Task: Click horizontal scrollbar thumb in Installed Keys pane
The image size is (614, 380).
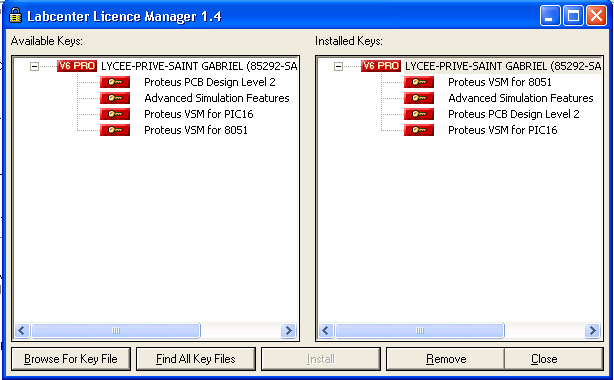Action: click(419, 331)
